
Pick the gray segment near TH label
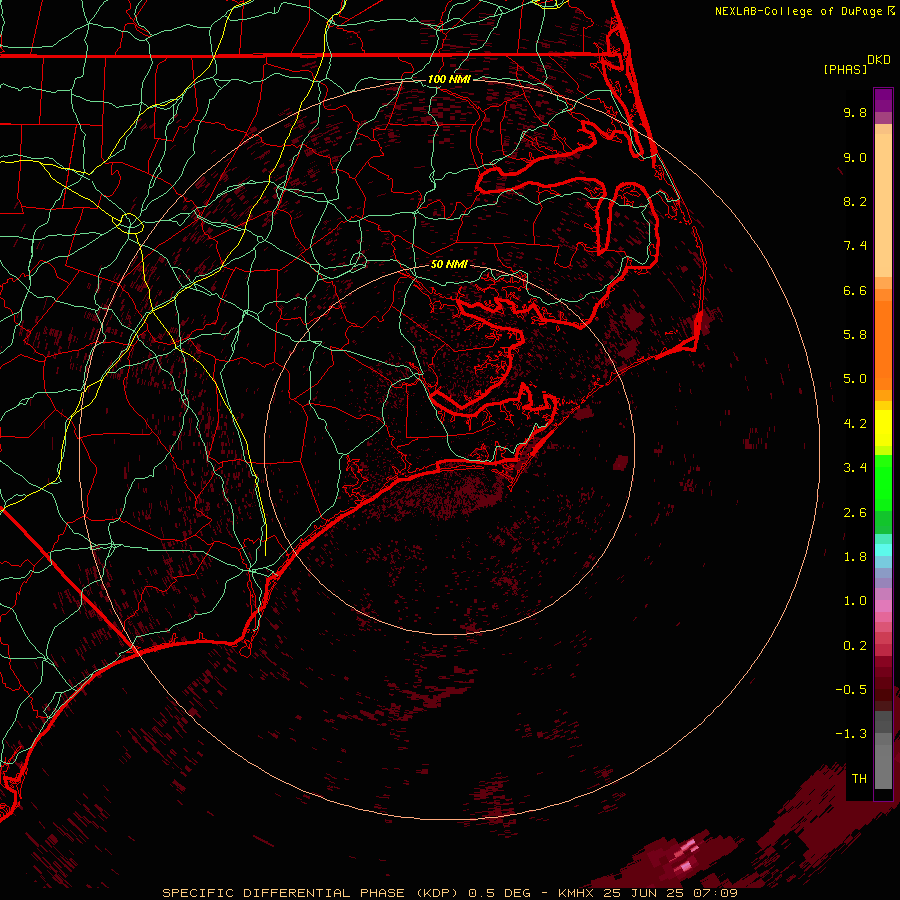(883, 767)
